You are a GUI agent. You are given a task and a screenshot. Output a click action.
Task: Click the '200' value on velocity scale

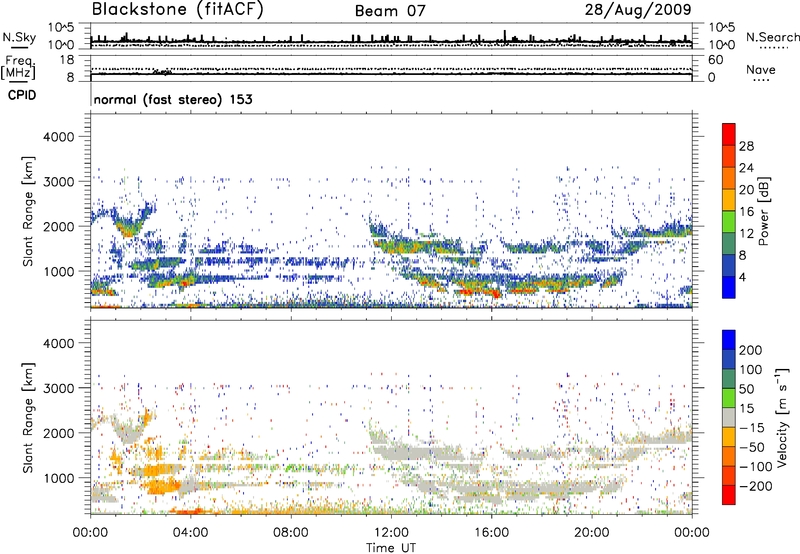751,350
